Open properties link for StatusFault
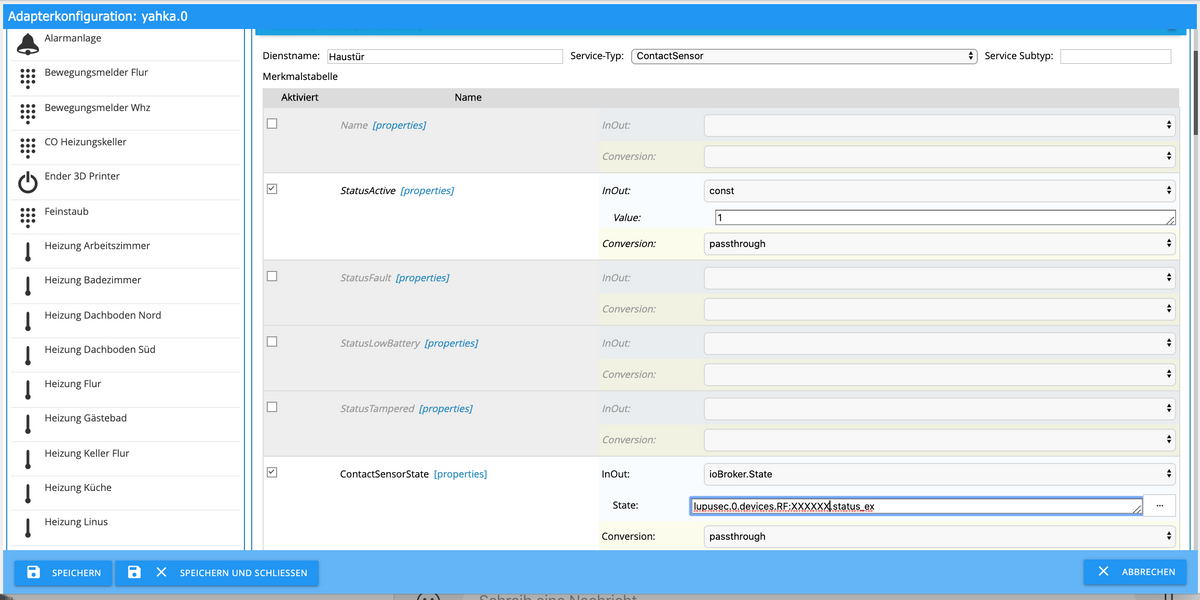The height and width of the screenshot is (600, 1200). [x=422, y=278]
